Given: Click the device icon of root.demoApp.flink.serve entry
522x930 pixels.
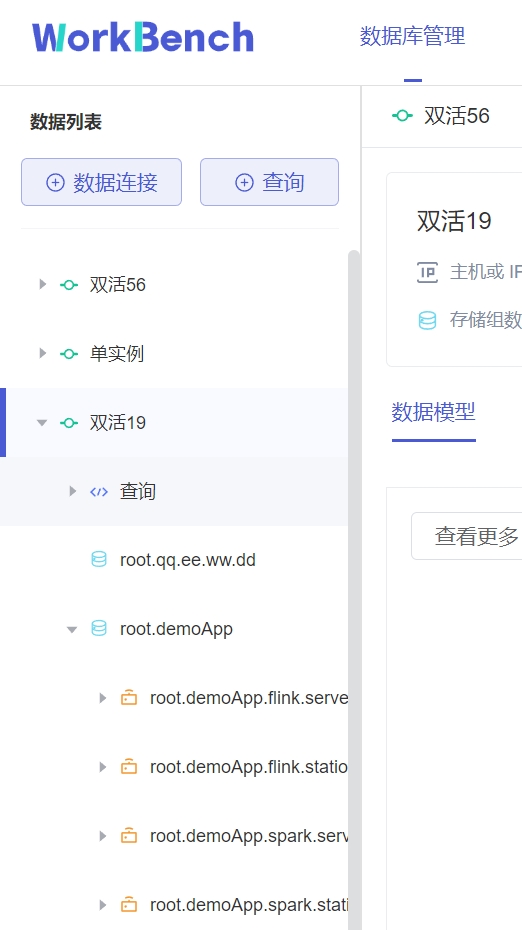Looking at the screenshot, I should 129,698.
